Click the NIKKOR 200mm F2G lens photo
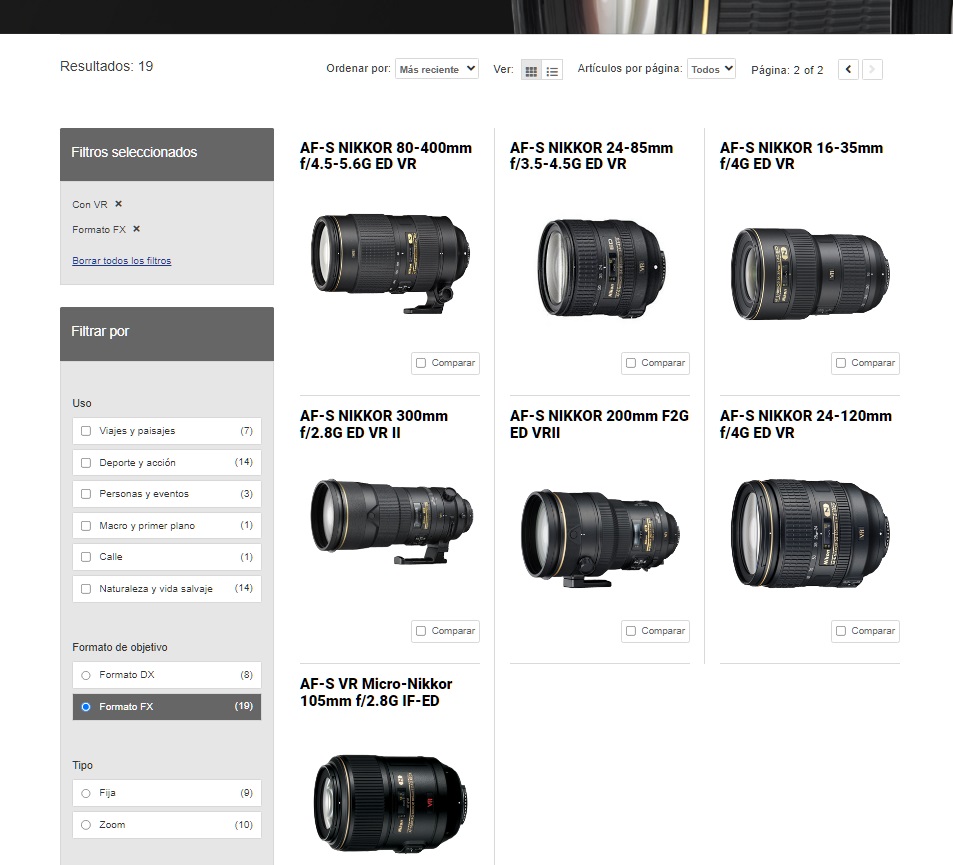The width and height of the screenshot is (953, 865). point(600,535)
